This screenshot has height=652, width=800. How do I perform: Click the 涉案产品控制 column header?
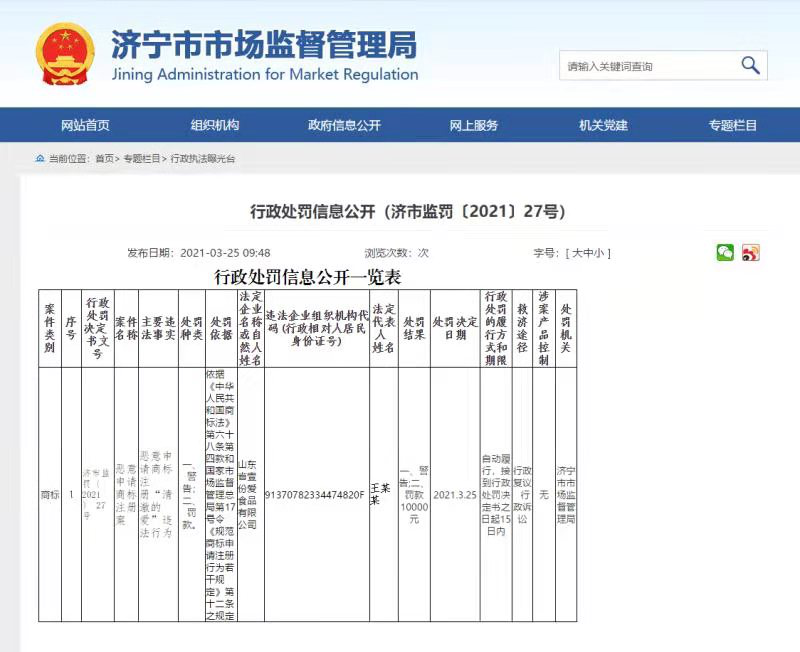pos(543,328)
